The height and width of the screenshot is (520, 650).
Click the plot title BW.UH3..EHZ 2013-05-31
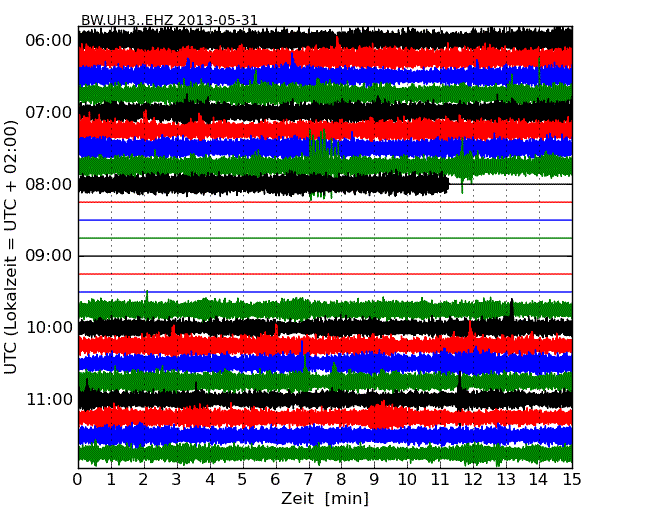169,20
